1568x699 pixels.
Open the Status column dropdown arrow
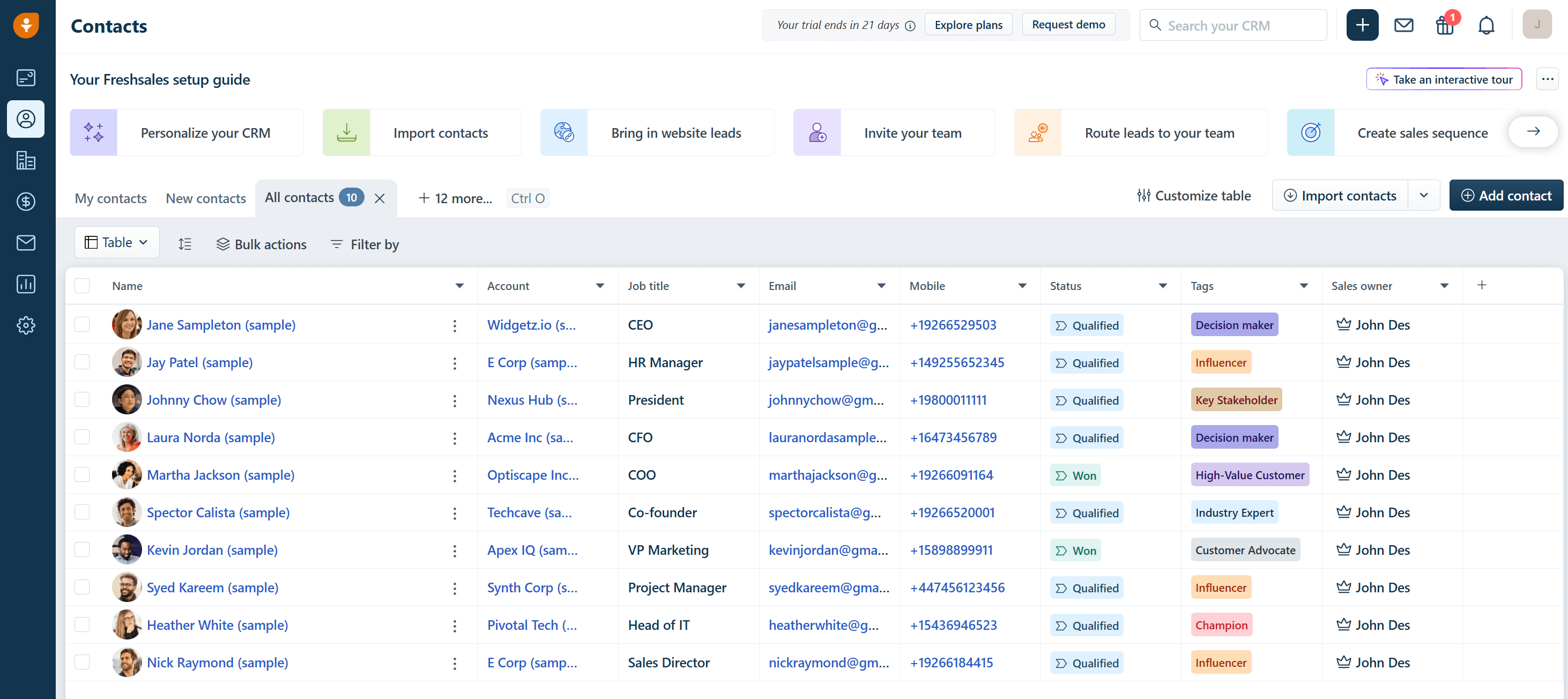[1163, 286]
